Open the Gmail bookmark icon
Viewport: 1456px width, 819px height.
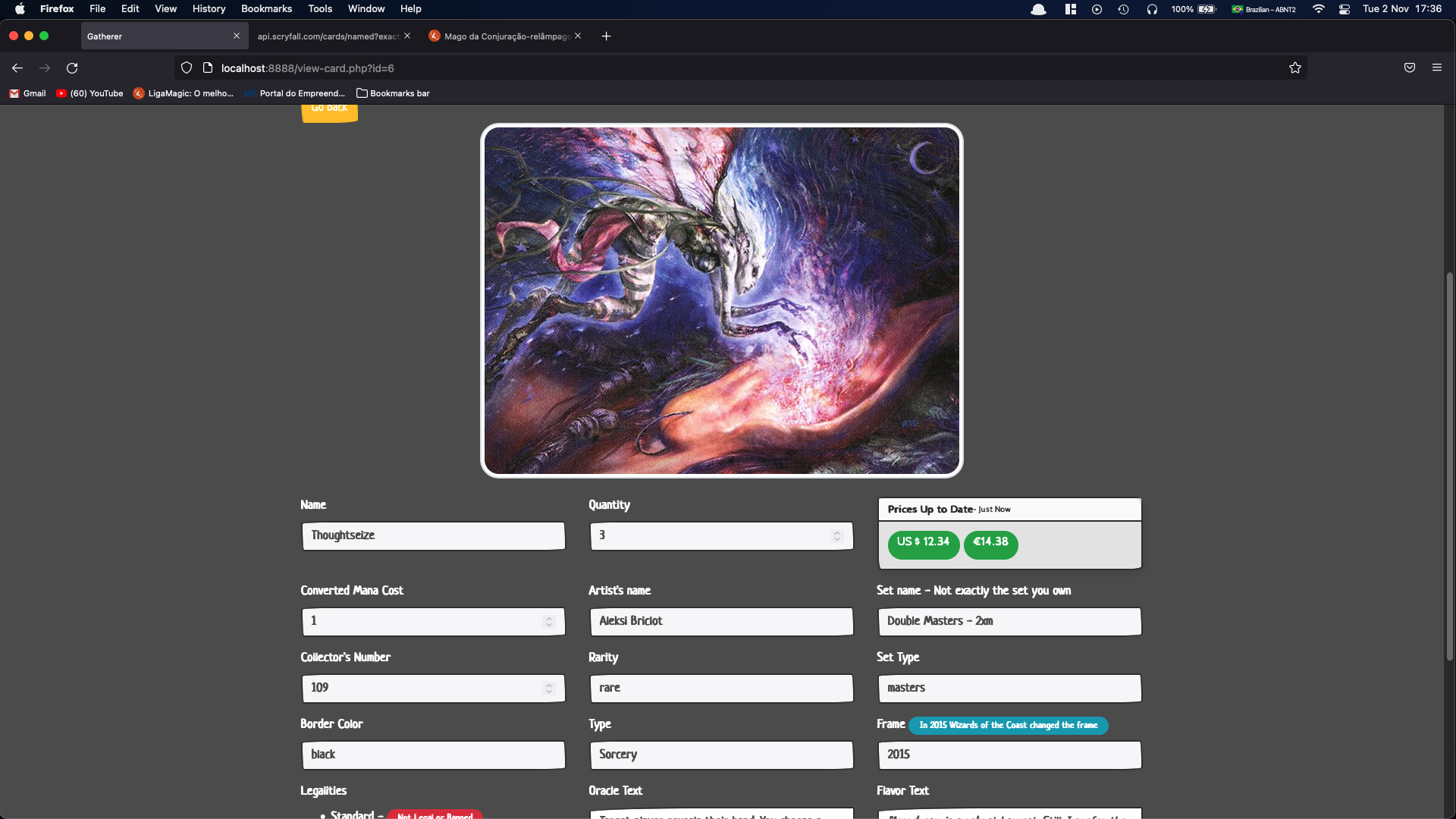click(14, 93)
